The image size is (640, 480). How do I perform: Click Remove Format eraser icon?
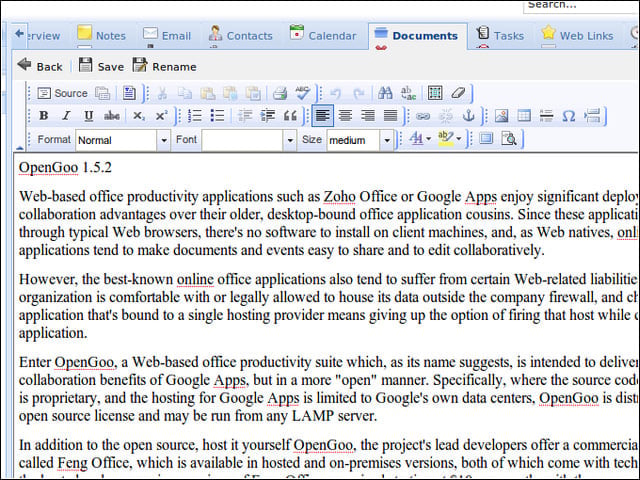click(458, 93)
